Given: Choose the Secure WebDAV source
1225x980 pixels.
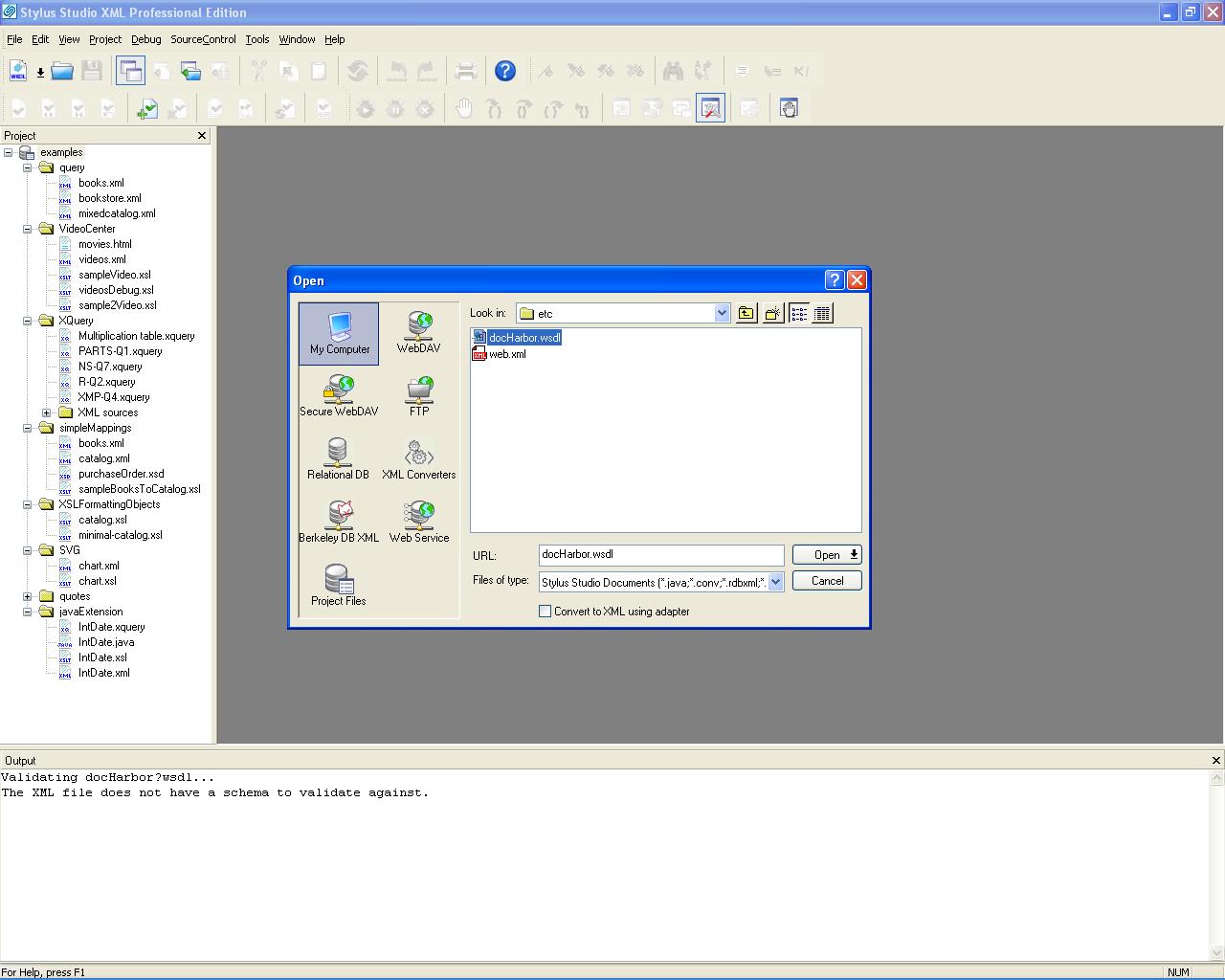Looking at the screenshot, I should (339, 395).
